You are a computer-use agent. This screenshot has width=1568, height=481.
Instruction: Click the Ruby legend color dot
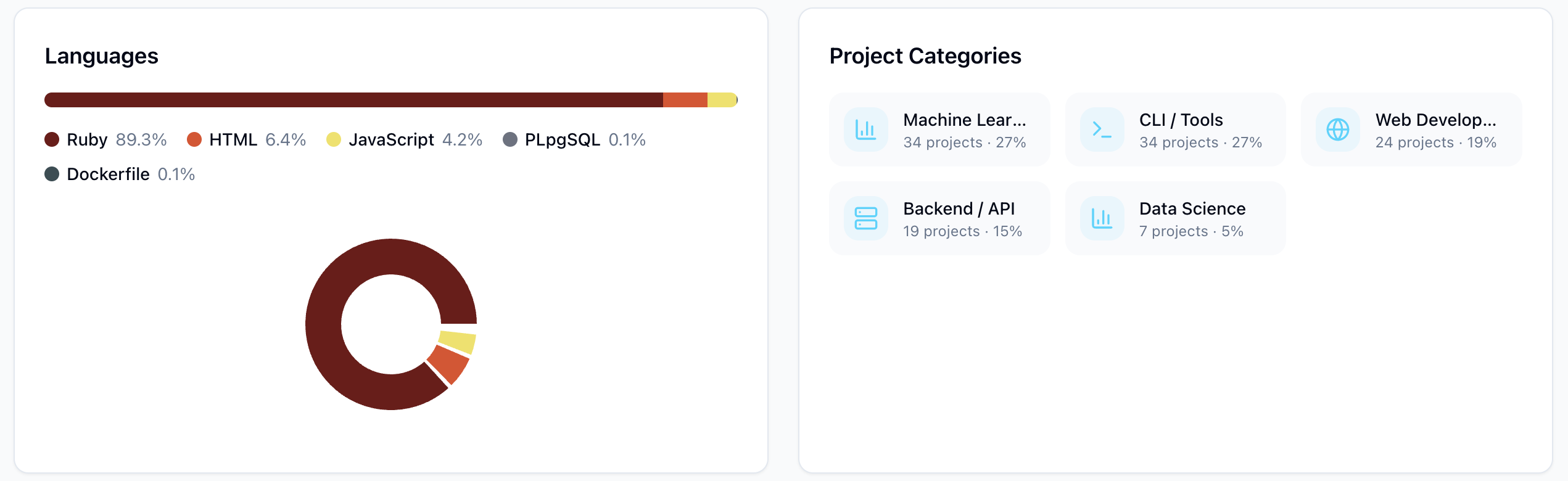(52, 139)
